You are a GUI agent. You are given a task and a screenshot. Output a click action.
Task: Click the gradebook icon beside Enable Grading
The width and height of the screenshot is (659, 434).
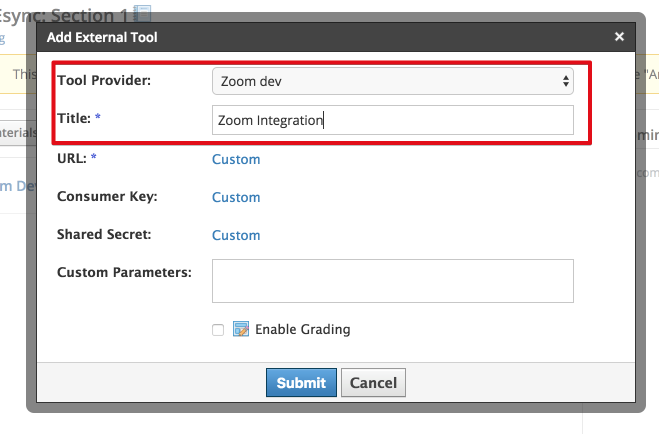coord(241,329)
